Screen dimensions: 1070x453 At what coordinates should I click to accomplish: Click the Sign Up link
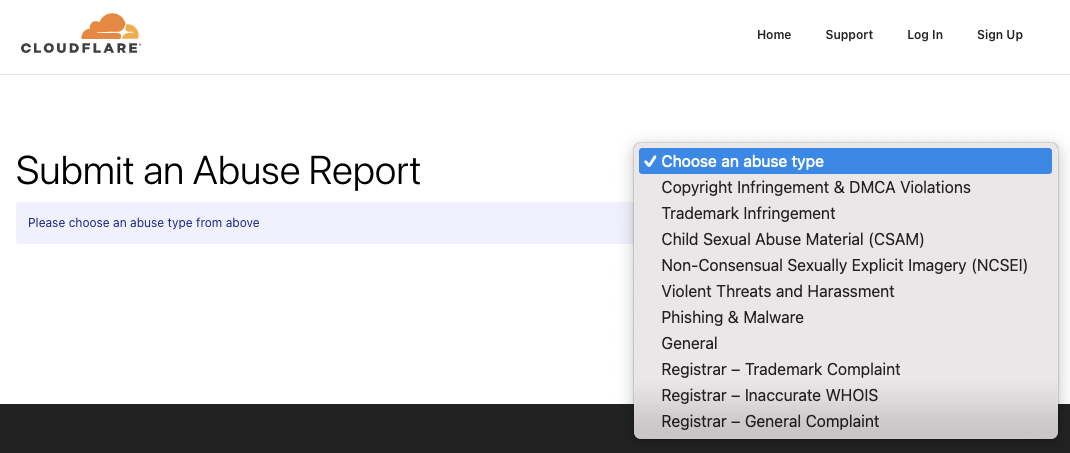tap(1000, 35)
